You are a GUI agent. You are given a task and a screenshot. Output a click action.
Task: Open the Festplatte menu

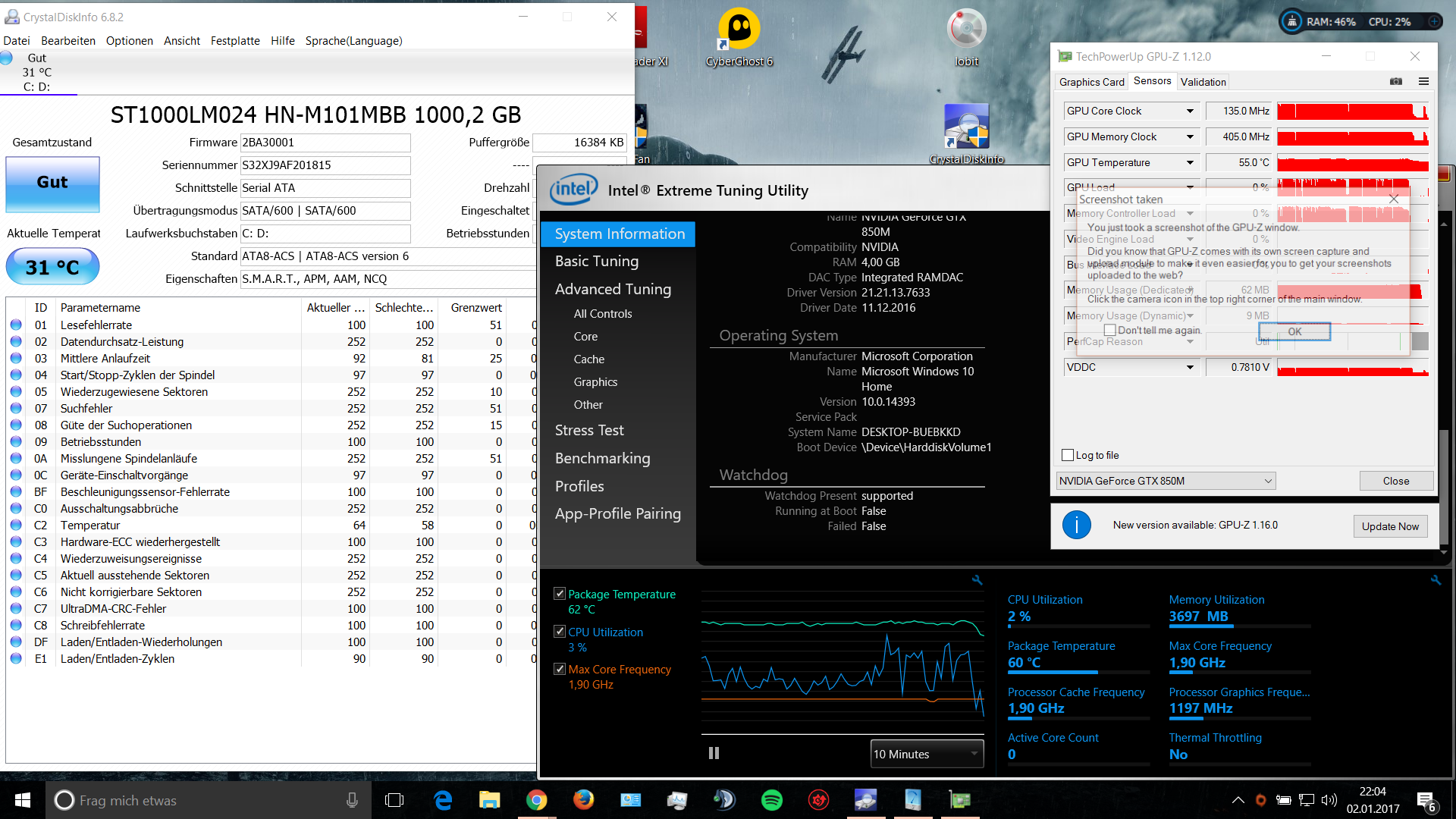235,41
